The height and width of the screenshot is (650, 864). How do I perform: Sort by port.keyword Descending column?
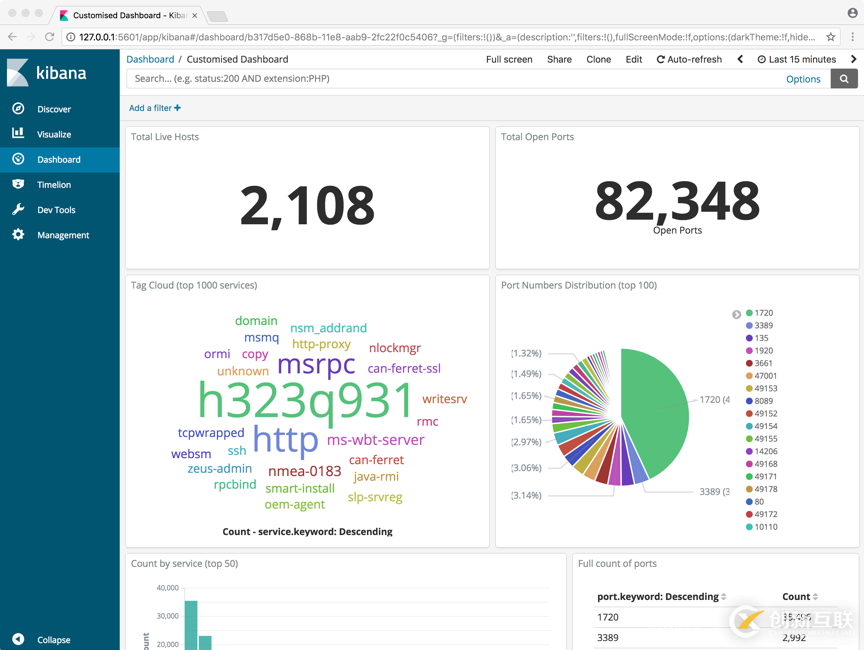[661, 597]
